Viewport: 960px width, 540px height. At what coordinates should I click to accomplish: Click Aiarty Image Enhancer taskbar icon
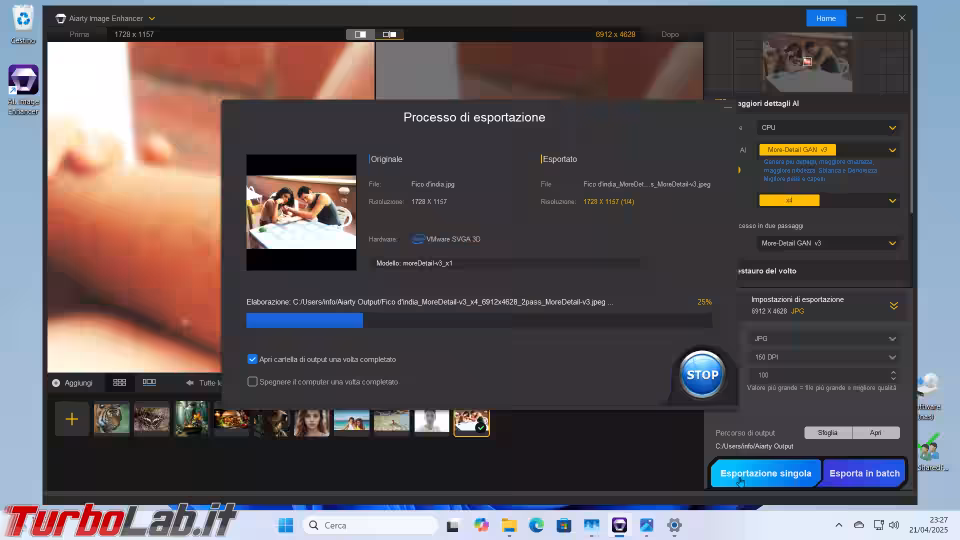(619, 525)
